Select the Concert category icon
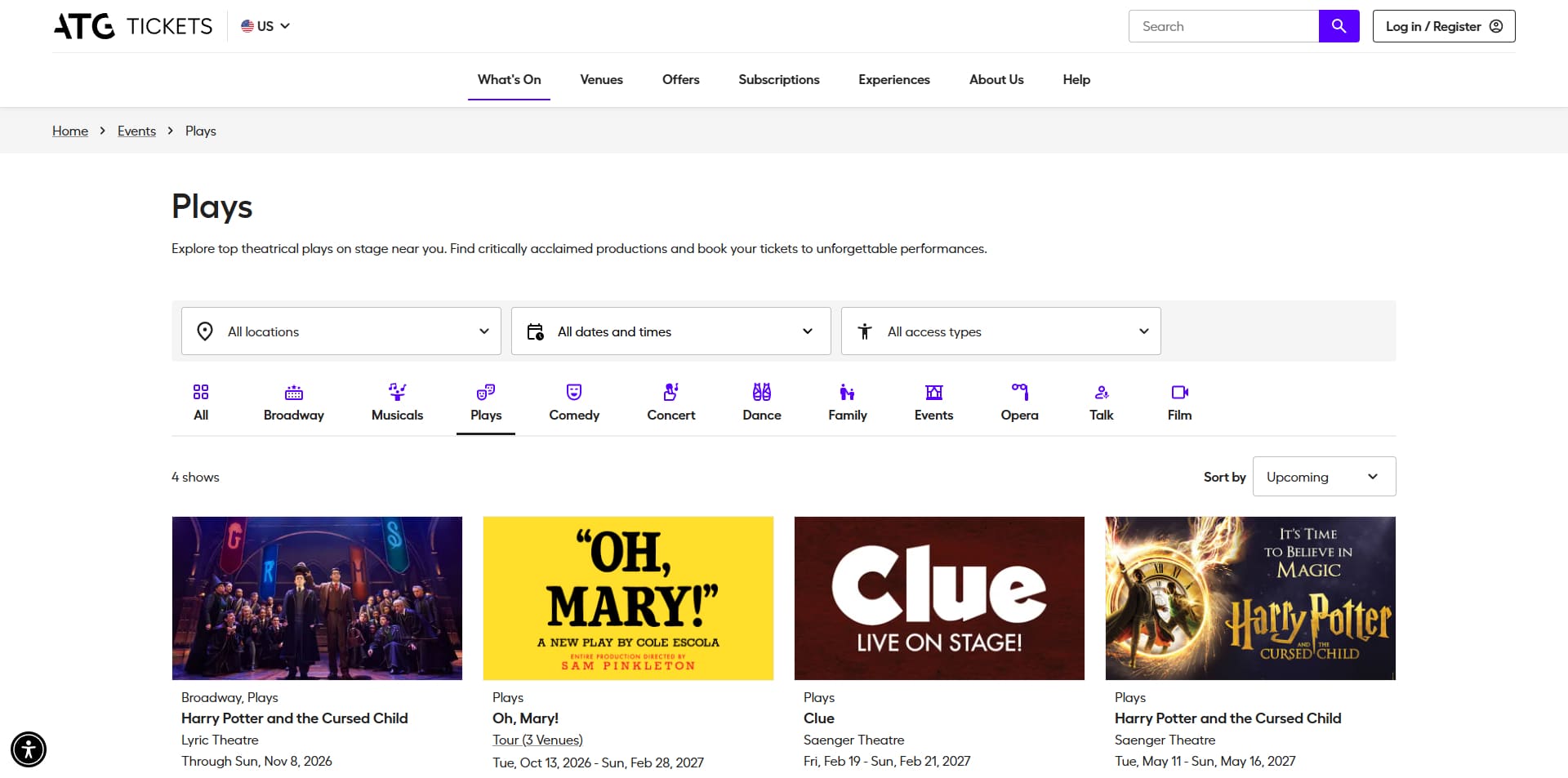The width and height of the screenshot is (1568, 778). (671, 392)
